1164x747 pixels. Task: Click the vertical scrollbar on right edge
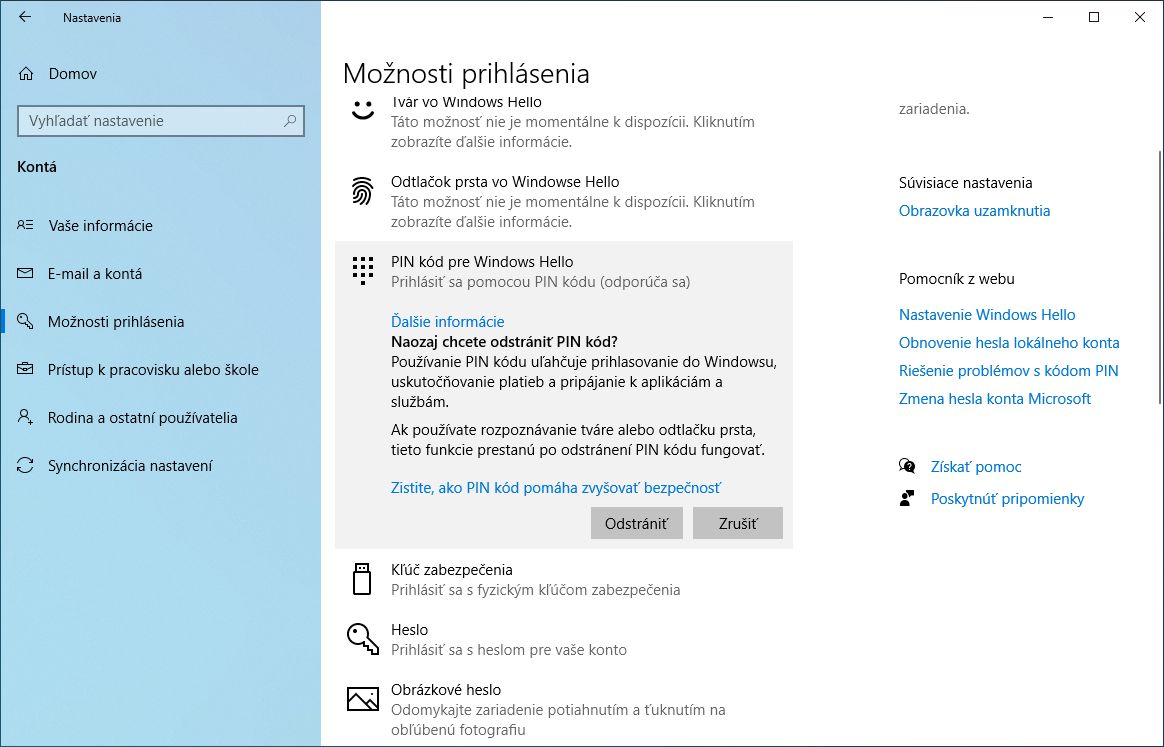point(1160,278)
